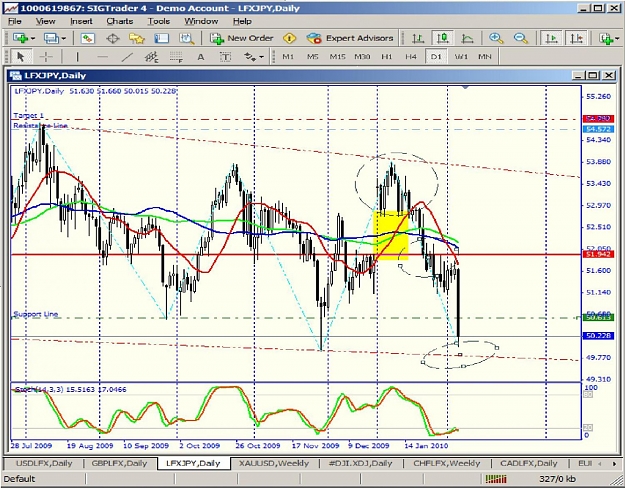Select the Text Label tool

225,57
